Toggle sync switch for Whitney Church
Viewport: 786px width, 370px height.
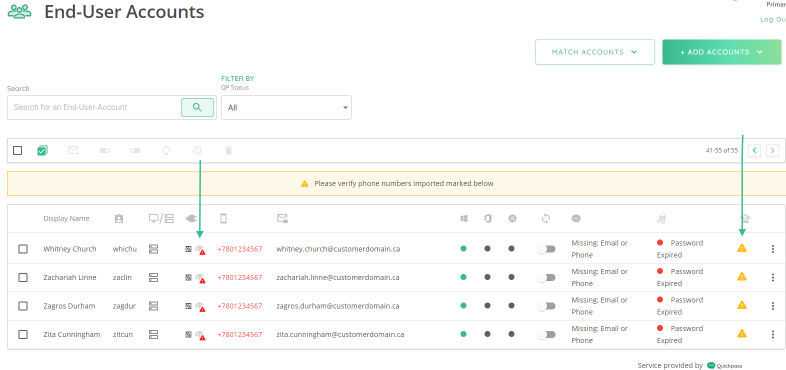click(546, 249)
